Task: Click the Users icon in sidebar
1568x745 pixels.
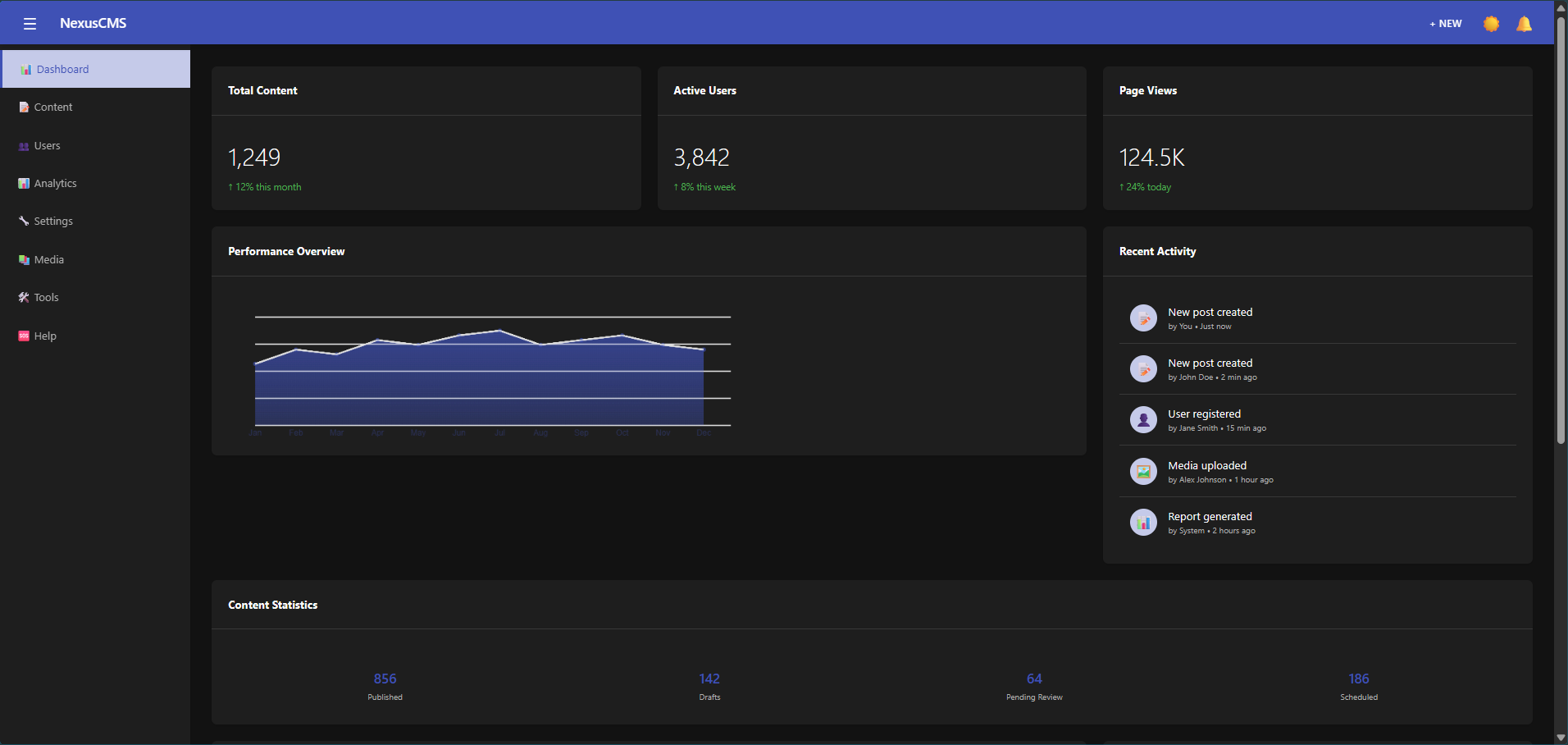Action: coord(24,146)
